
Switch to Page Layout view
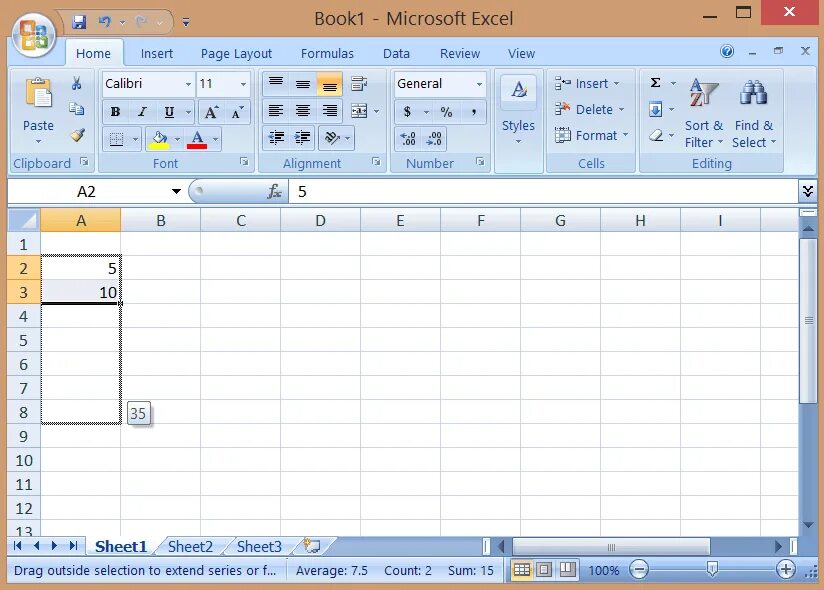click(x=544, y=570)
